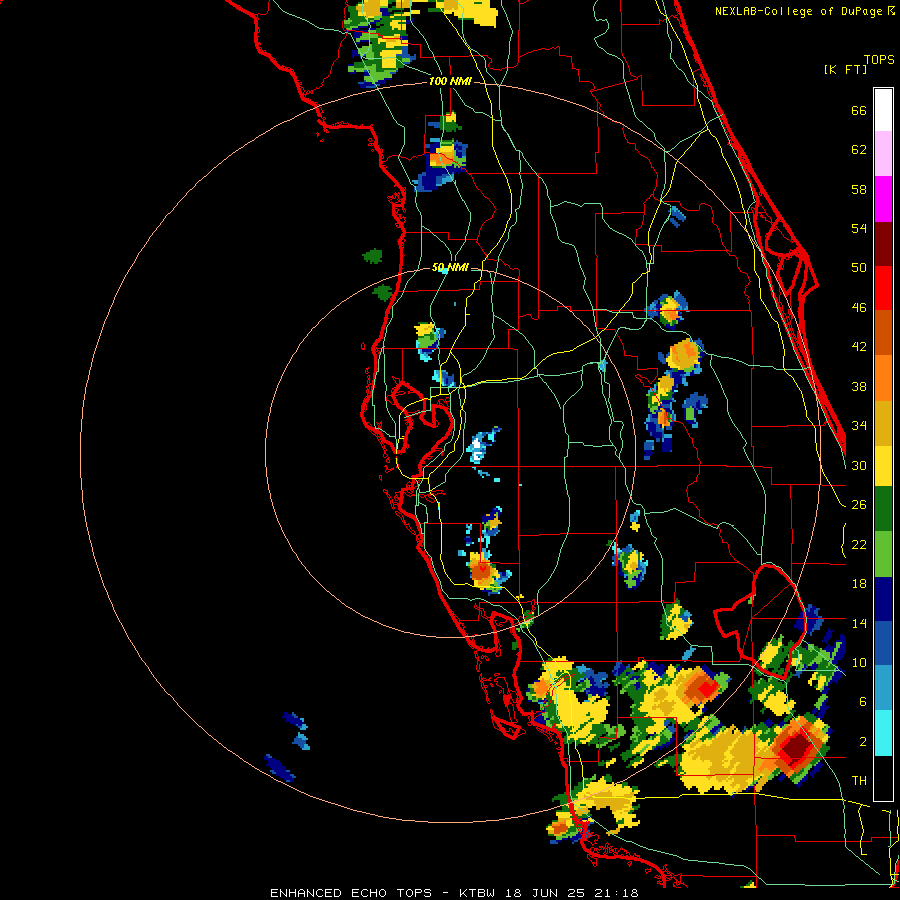Click the 50 NMI range ring label
Viewport: 900px width, 900px height.
(x=450, y=267)
